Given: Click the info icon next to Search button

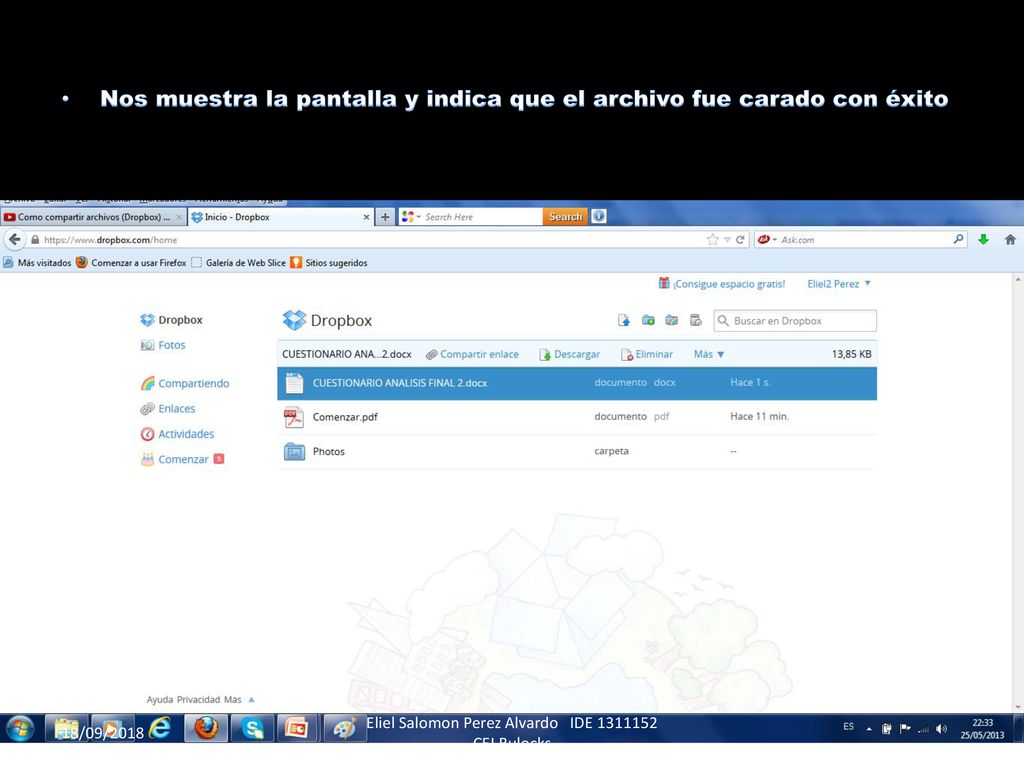Looking at the screenshot, I should 599,216.
